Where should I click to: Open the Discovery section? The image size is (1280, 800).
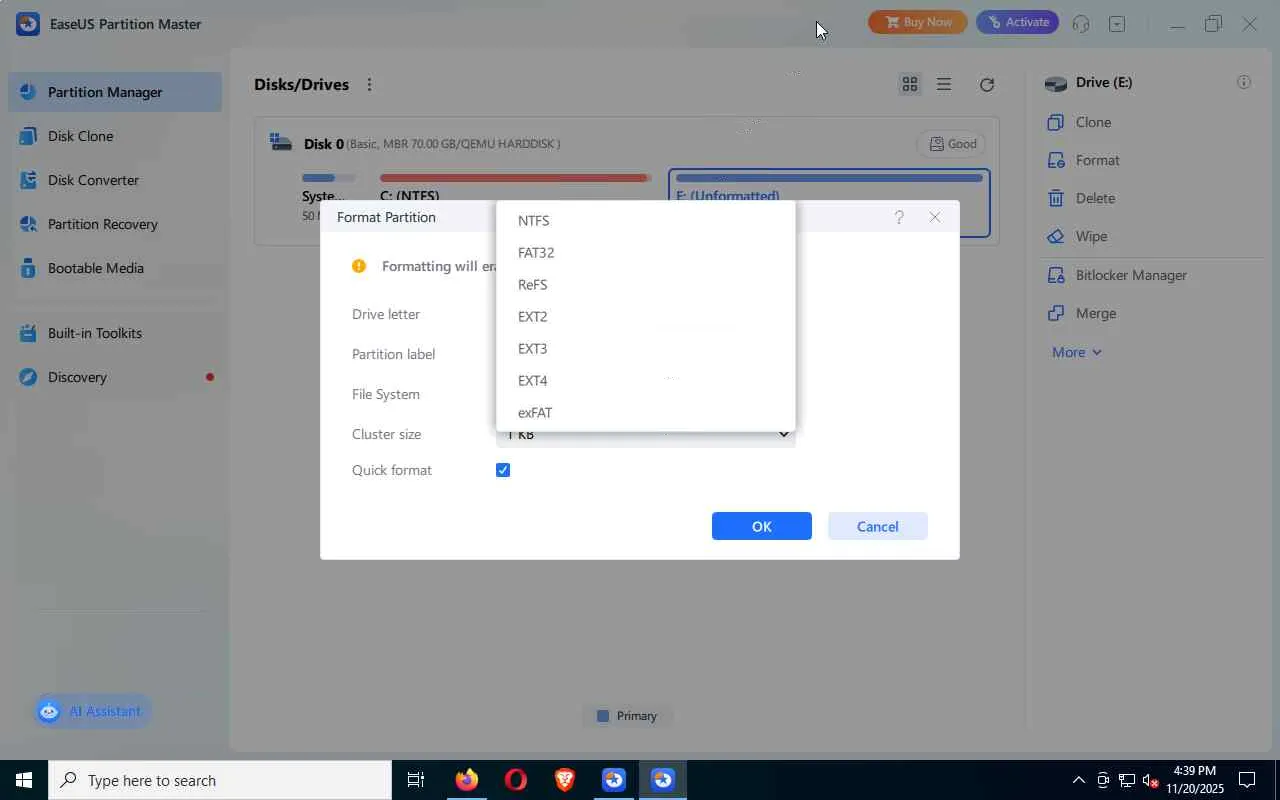point(116,377)
